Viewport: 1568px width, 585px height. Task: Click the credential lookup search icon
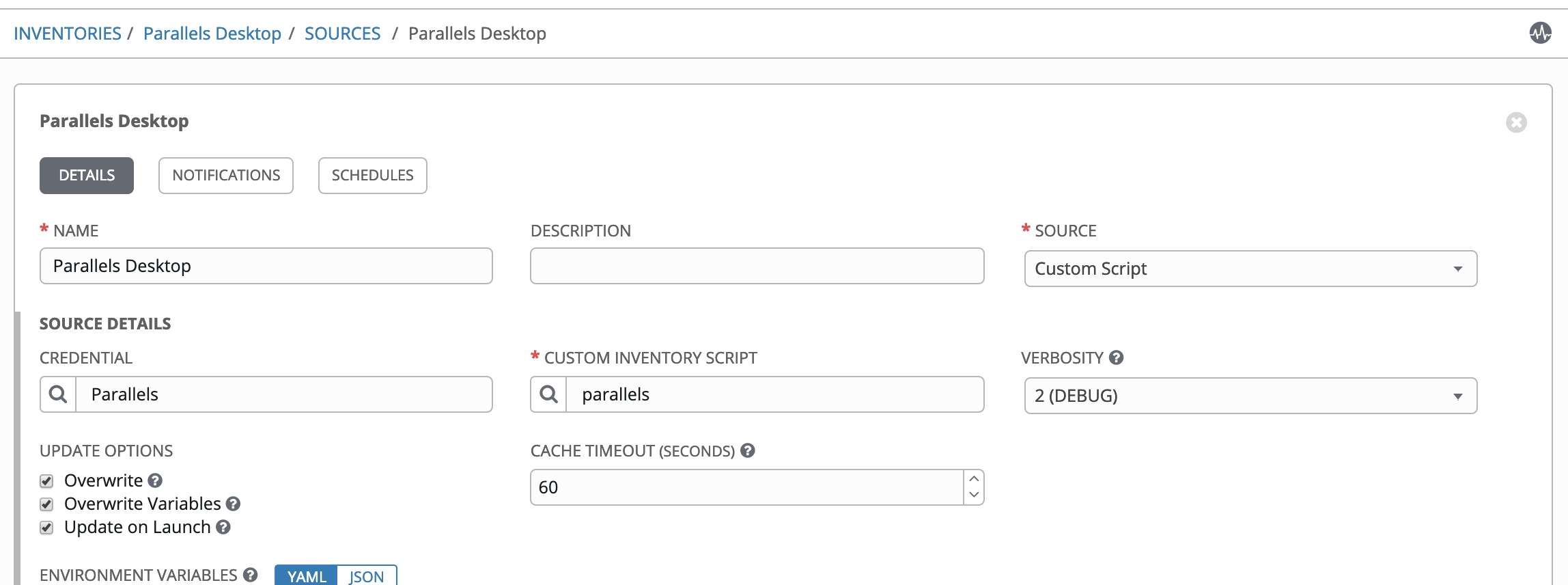[58, 394]
